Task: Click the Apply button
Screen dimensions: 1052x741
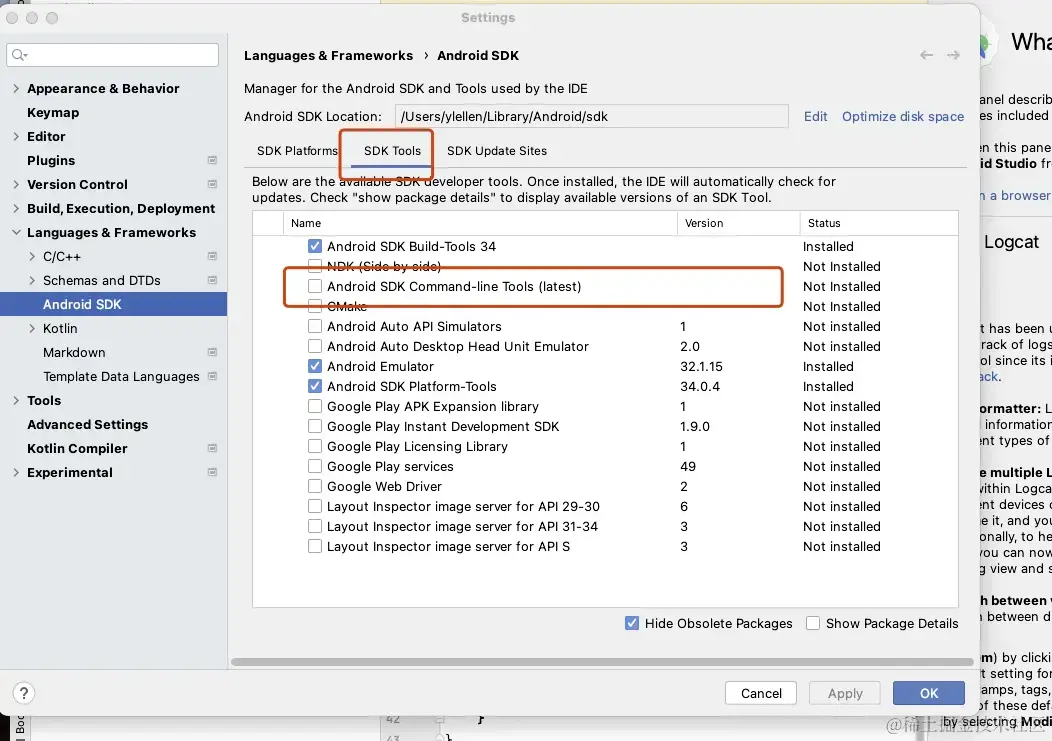Action: tap(845, 693)
